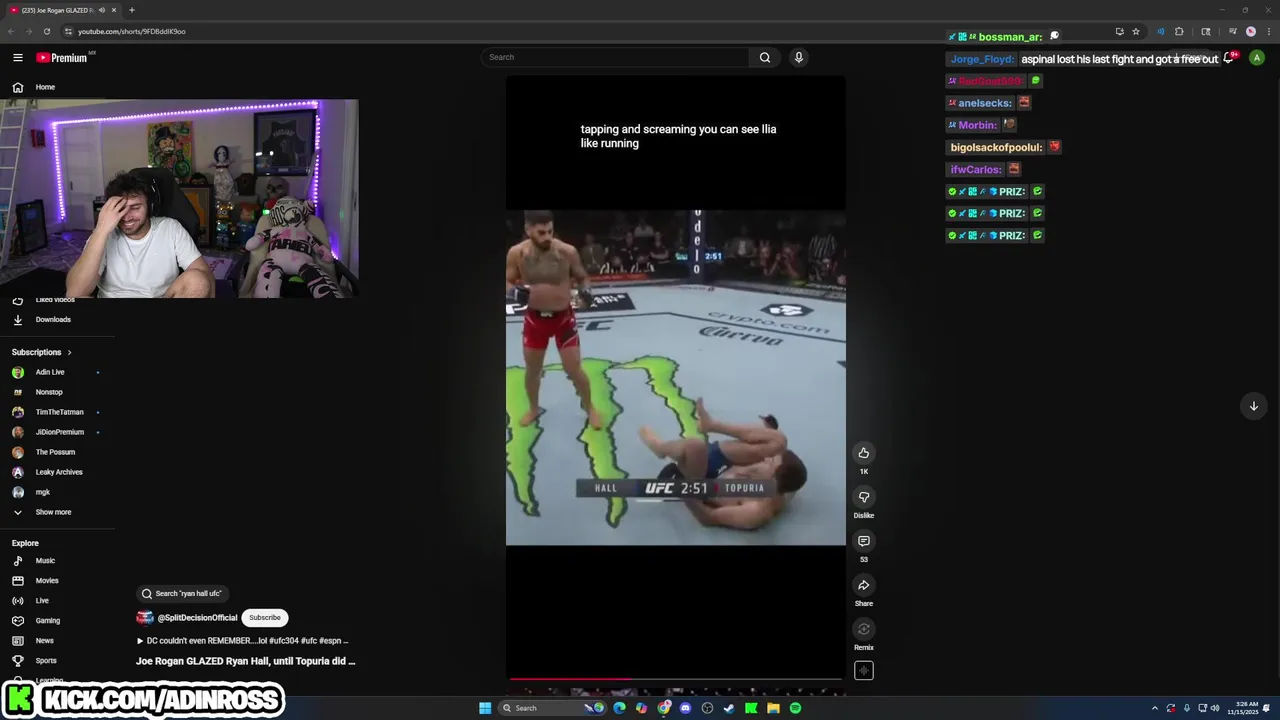
Task: Toggle the site audio indicator in address bar
Action: 1160,31
